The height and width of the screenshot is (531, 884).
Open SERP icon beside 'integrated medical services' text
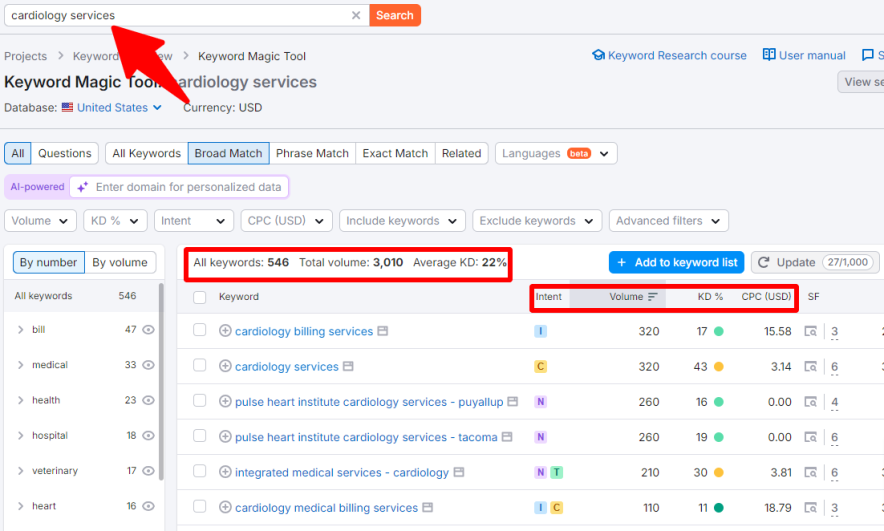point(459,472)
